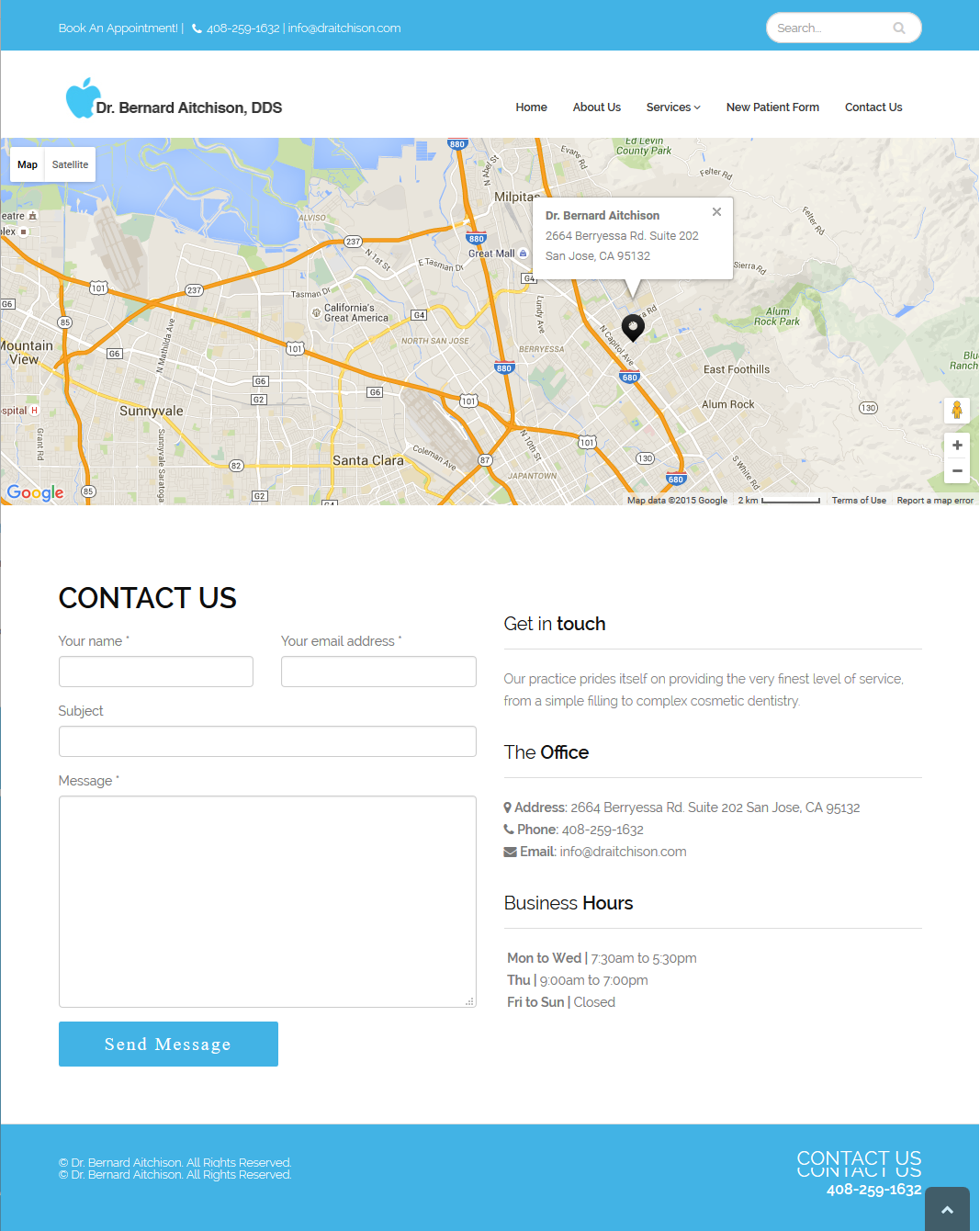Open the Home menu item
Viewport: 980px width, 1231px height.
tap(531, 107)
